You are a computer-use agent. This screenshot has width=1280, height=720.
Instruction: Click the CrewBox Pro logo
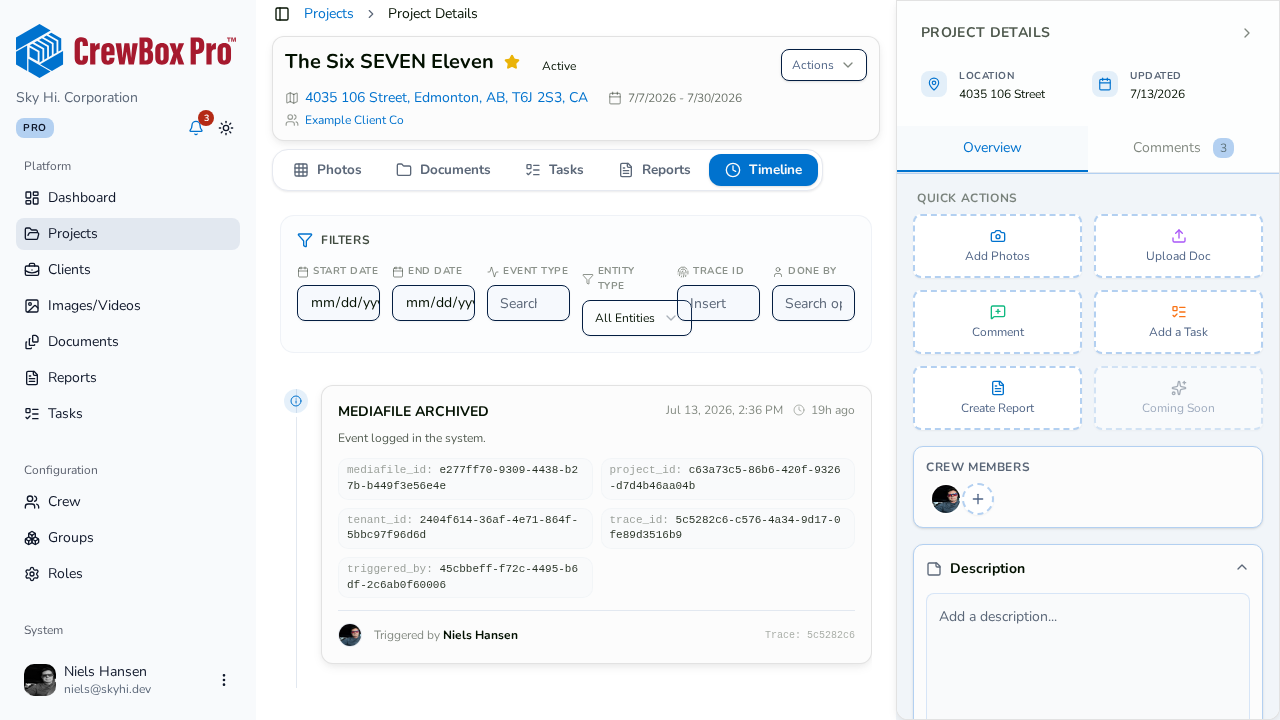(x=126, y=51)
